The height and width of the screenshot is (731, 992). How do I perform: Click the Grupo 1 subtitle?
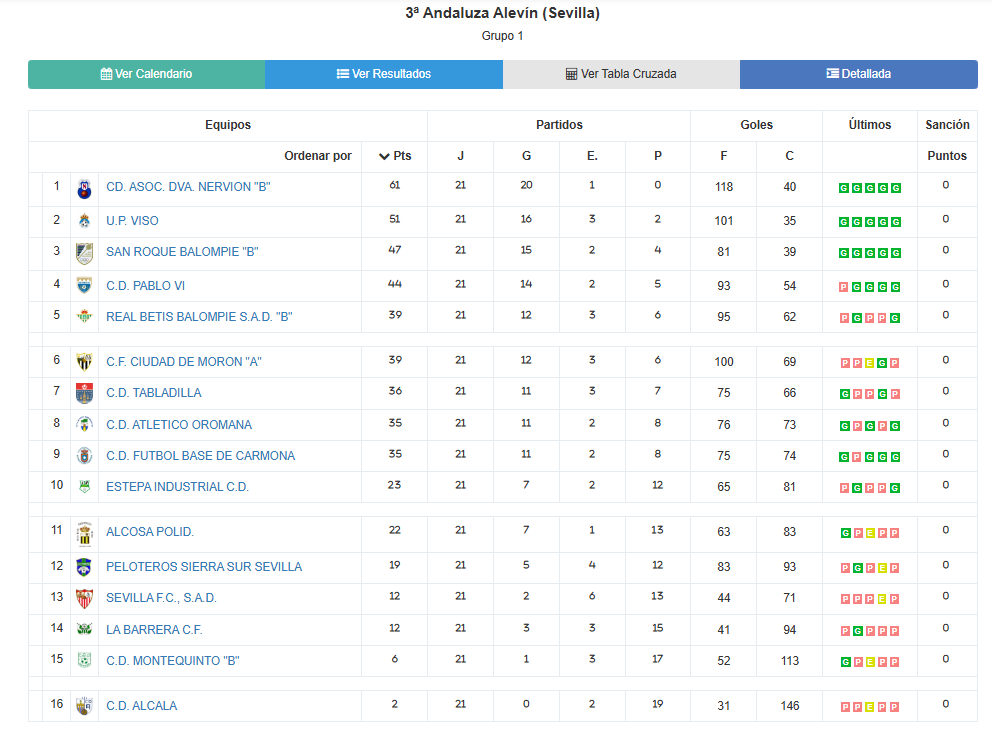pyautogui.click(x=502, y=36)
